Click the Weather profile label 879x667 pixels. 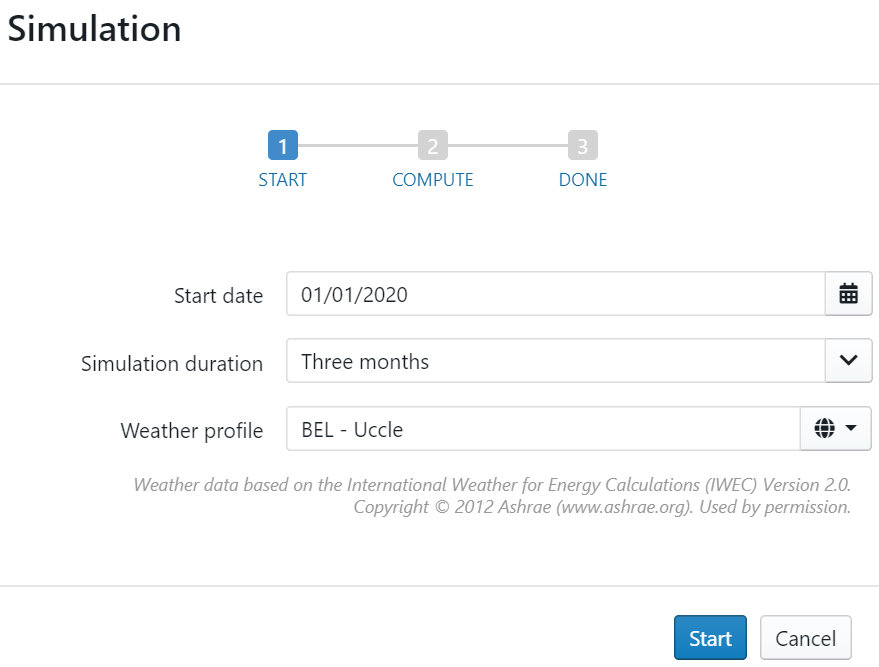[192, 431]
